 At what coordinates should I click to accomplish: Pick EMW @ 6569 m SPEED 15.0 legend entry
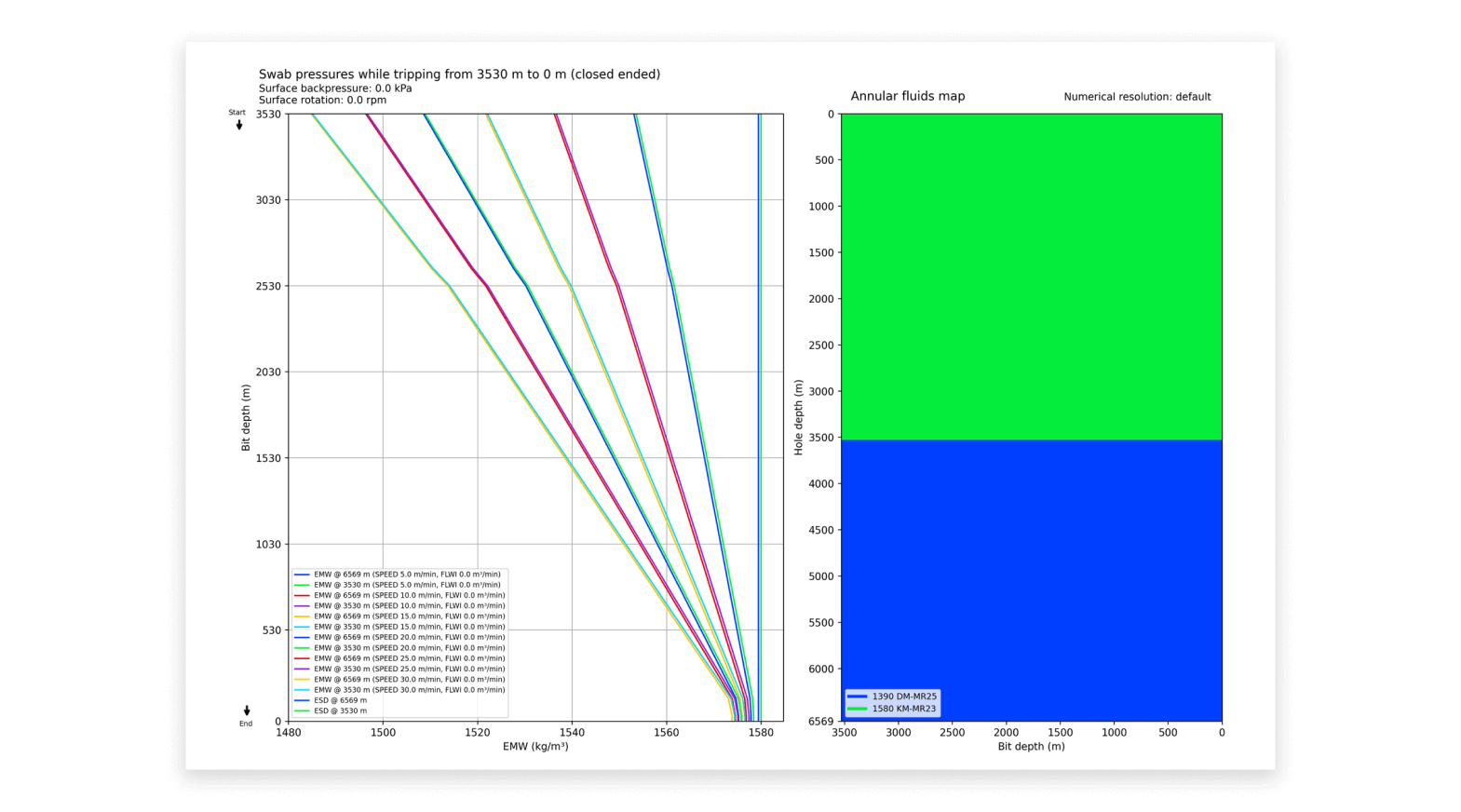409,616
